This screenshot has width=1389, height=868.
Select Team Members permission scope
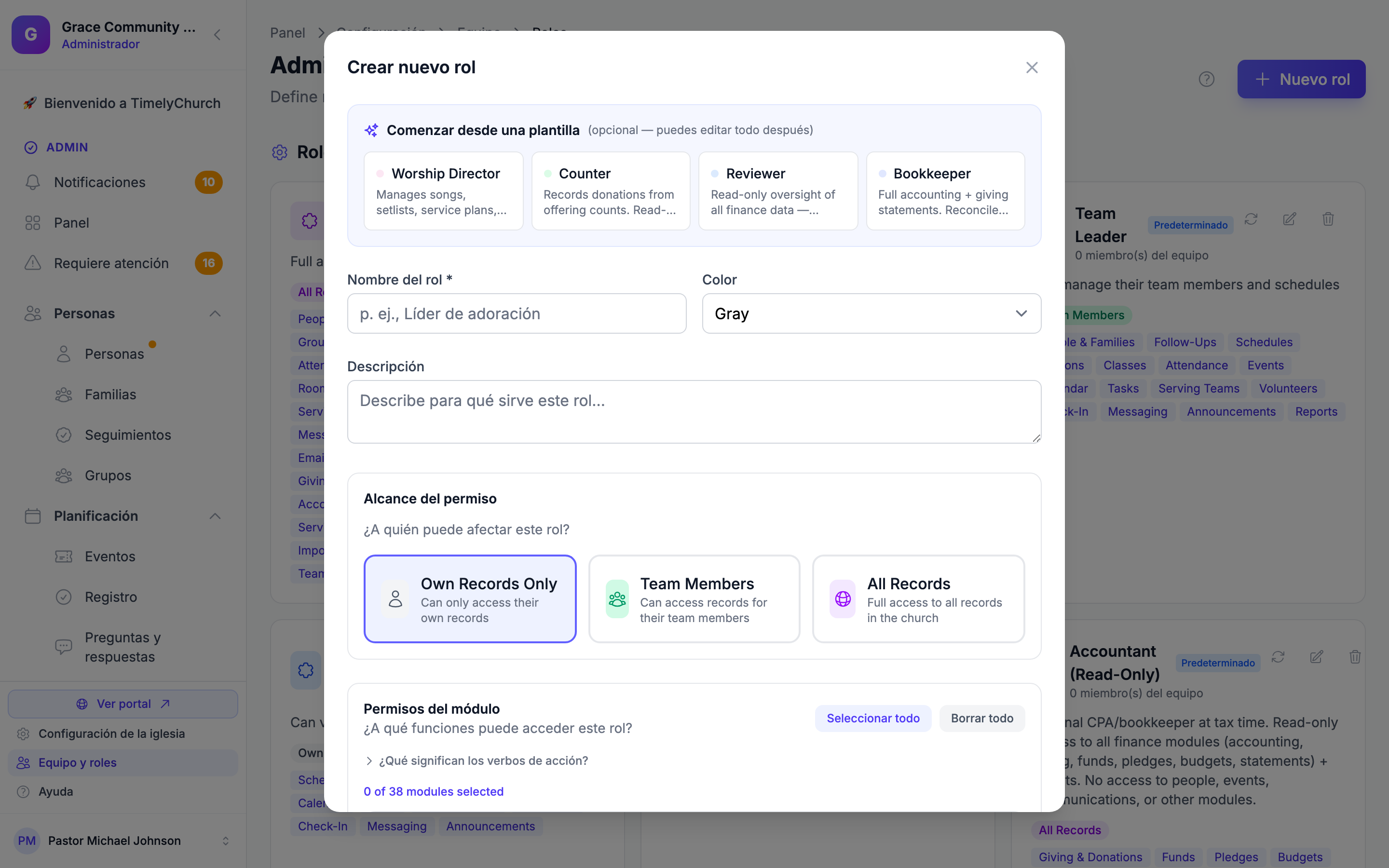pos(694,599)
